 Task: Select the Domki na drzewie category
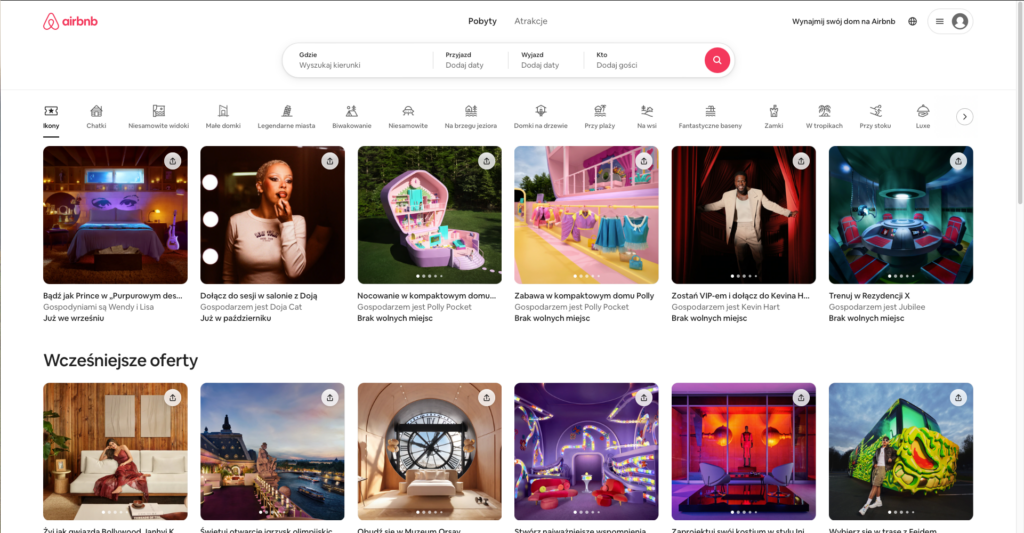pos(540,116)
